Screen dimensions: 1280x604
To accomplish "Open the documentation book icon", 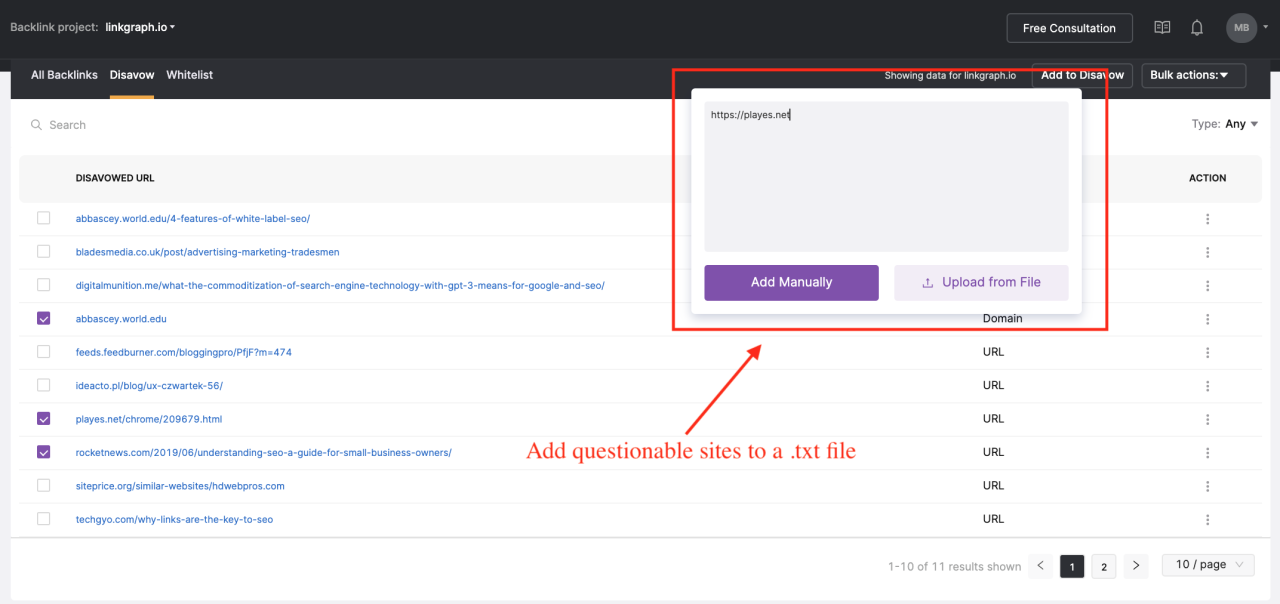I will (x=1162, y=28).
